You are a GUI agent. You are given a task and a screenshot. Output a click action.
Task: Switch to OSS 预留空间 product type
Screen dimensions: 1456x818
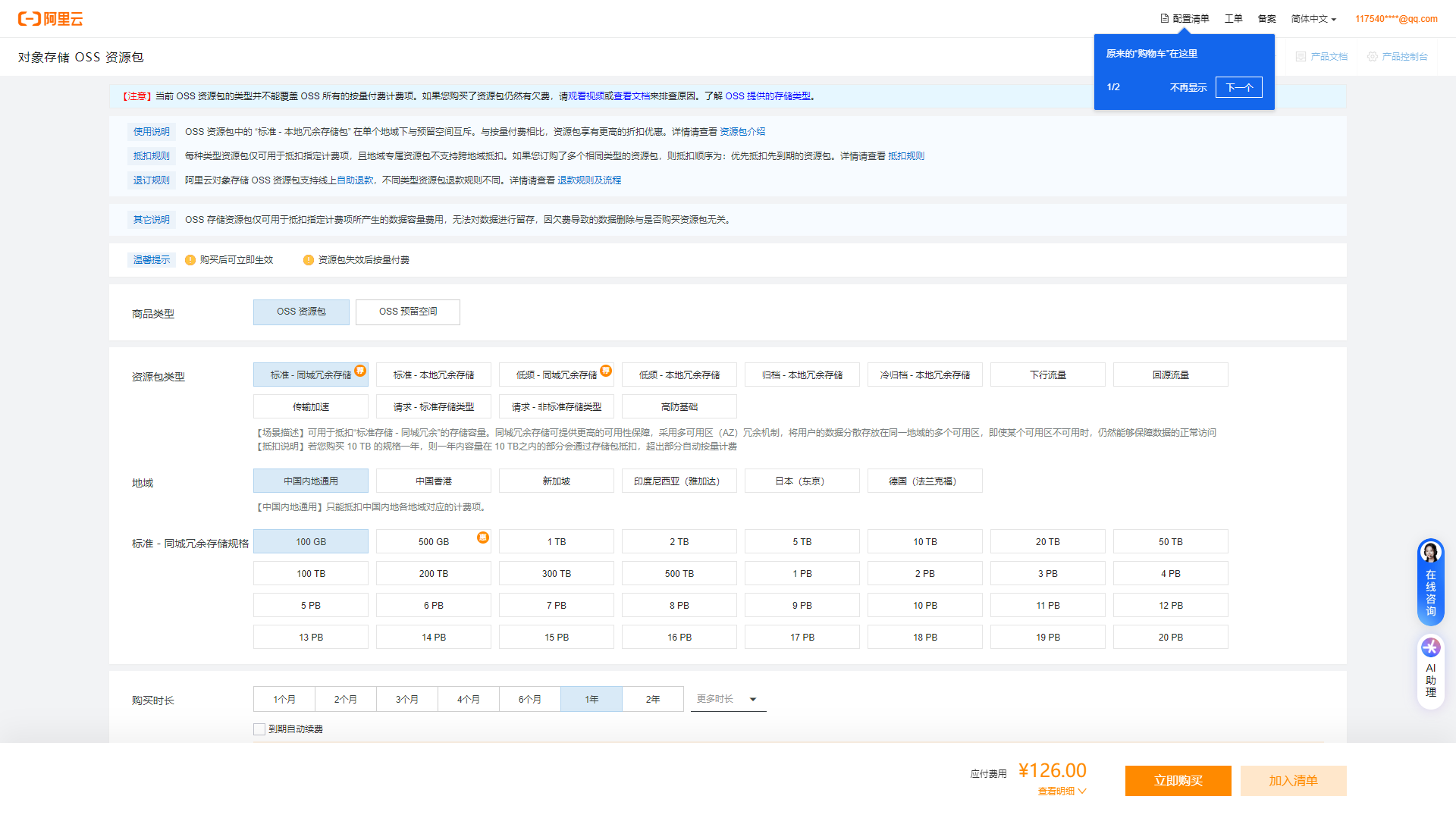pos(408,312)
